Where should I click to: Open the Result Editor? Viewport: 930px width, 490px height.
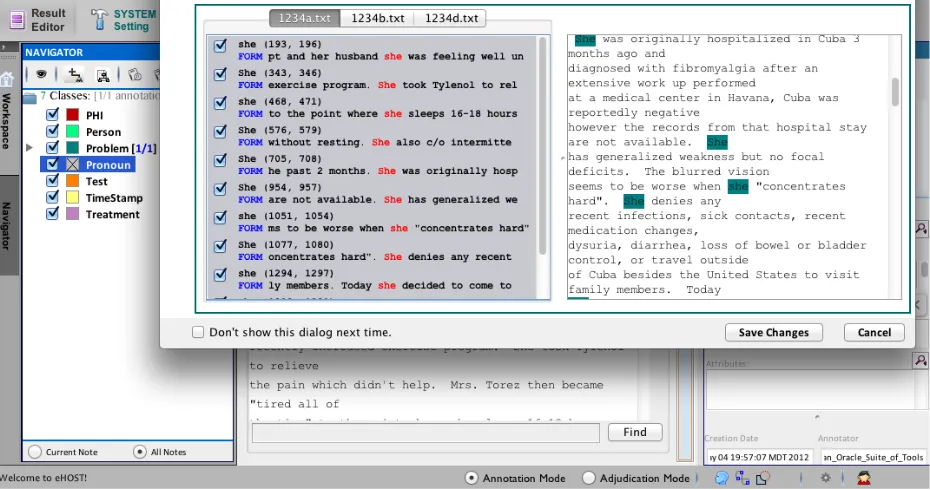click(x=37, y=20)
